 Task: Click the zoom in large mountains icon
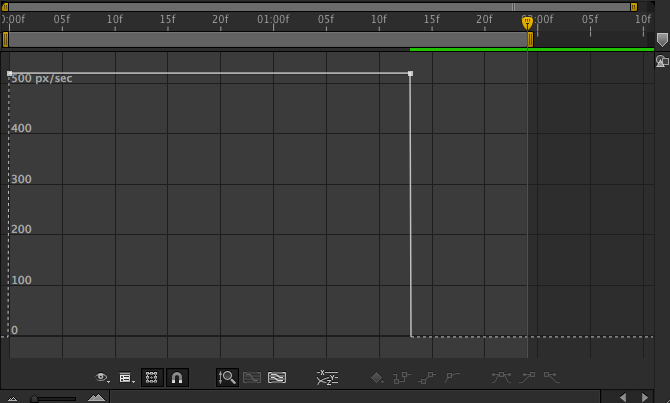point(96,397)
